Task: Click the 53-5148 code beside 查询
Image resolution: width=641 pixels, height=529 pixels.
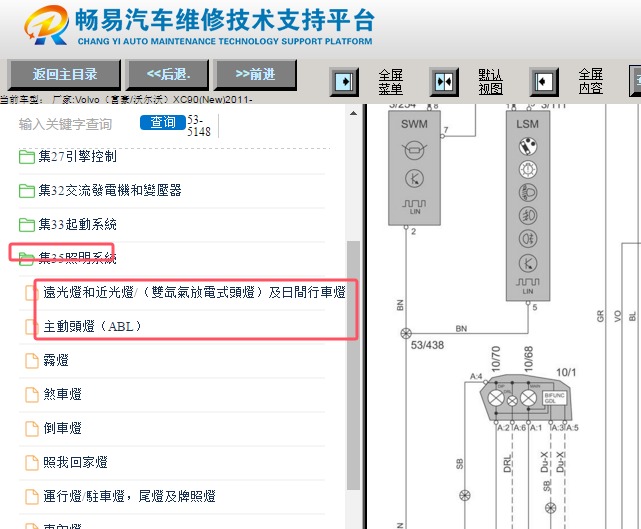Action: tap(199, 126)
